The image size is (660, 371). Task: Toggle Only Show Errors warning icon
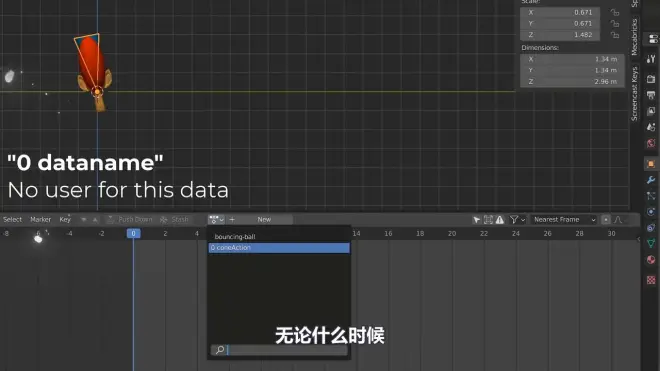pyautogui.click(x=500, y=219)
